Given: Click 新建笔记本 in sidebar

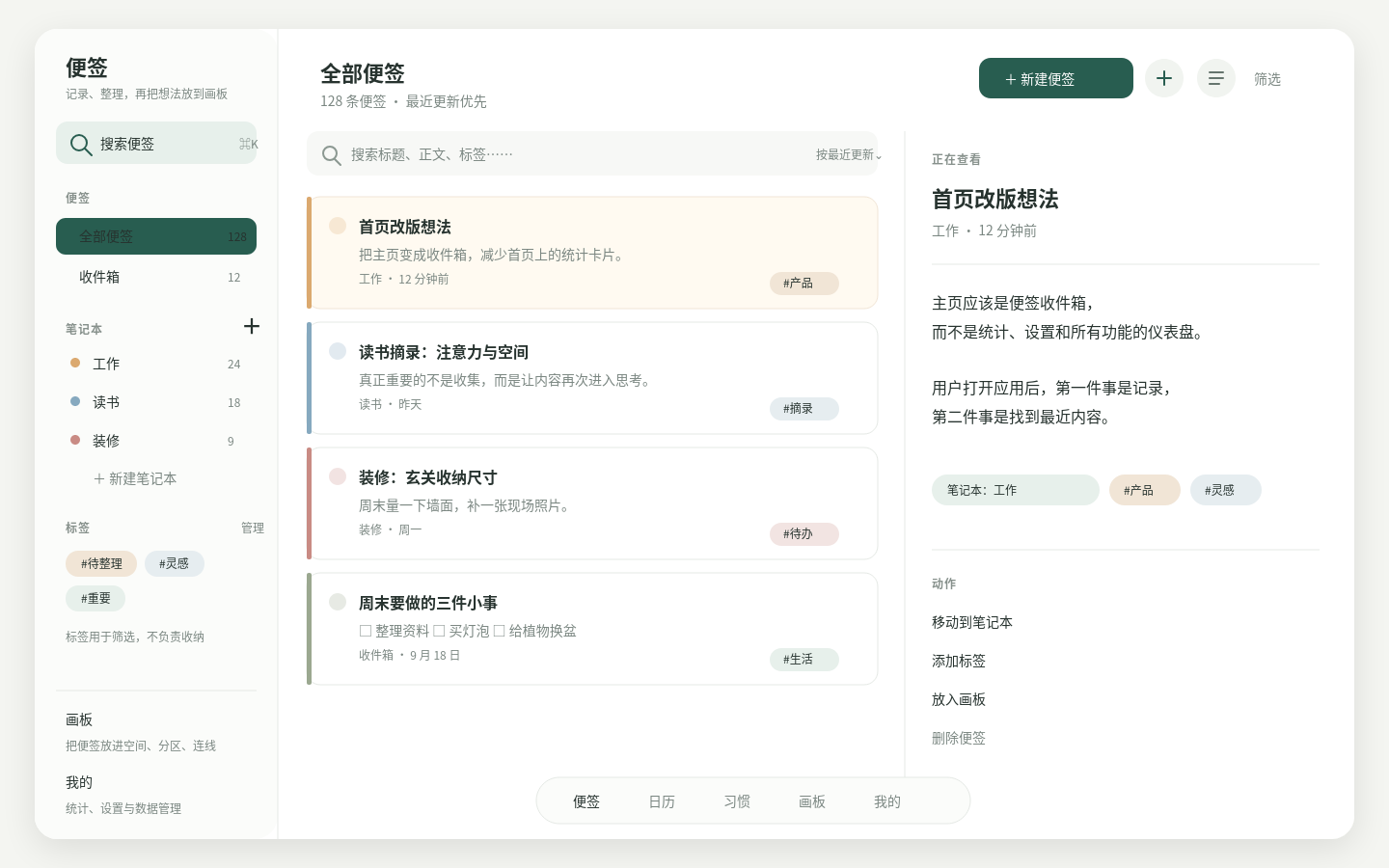Looking at the screenshot, I should 135,478.
